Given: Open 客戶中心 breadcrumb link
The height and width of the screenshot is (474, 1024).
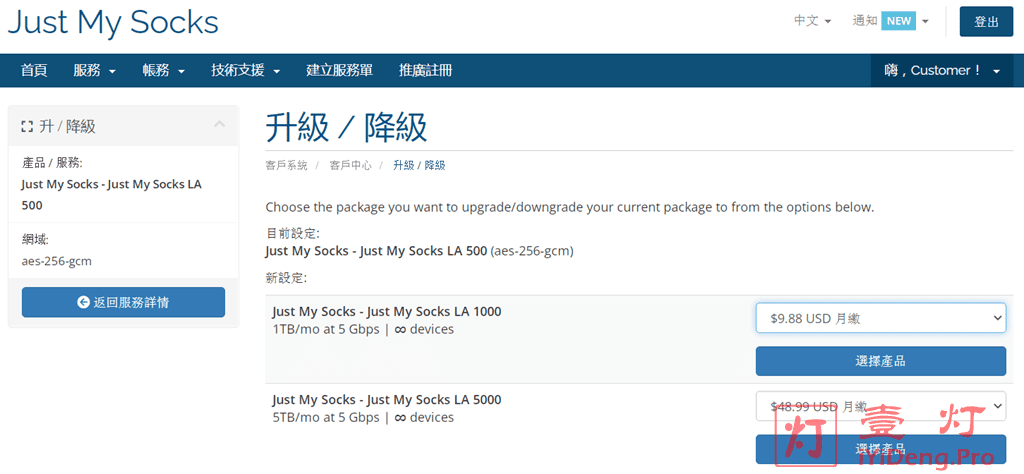Looking at the screenshot, I should pyautogui.click(x=351, y=166).
